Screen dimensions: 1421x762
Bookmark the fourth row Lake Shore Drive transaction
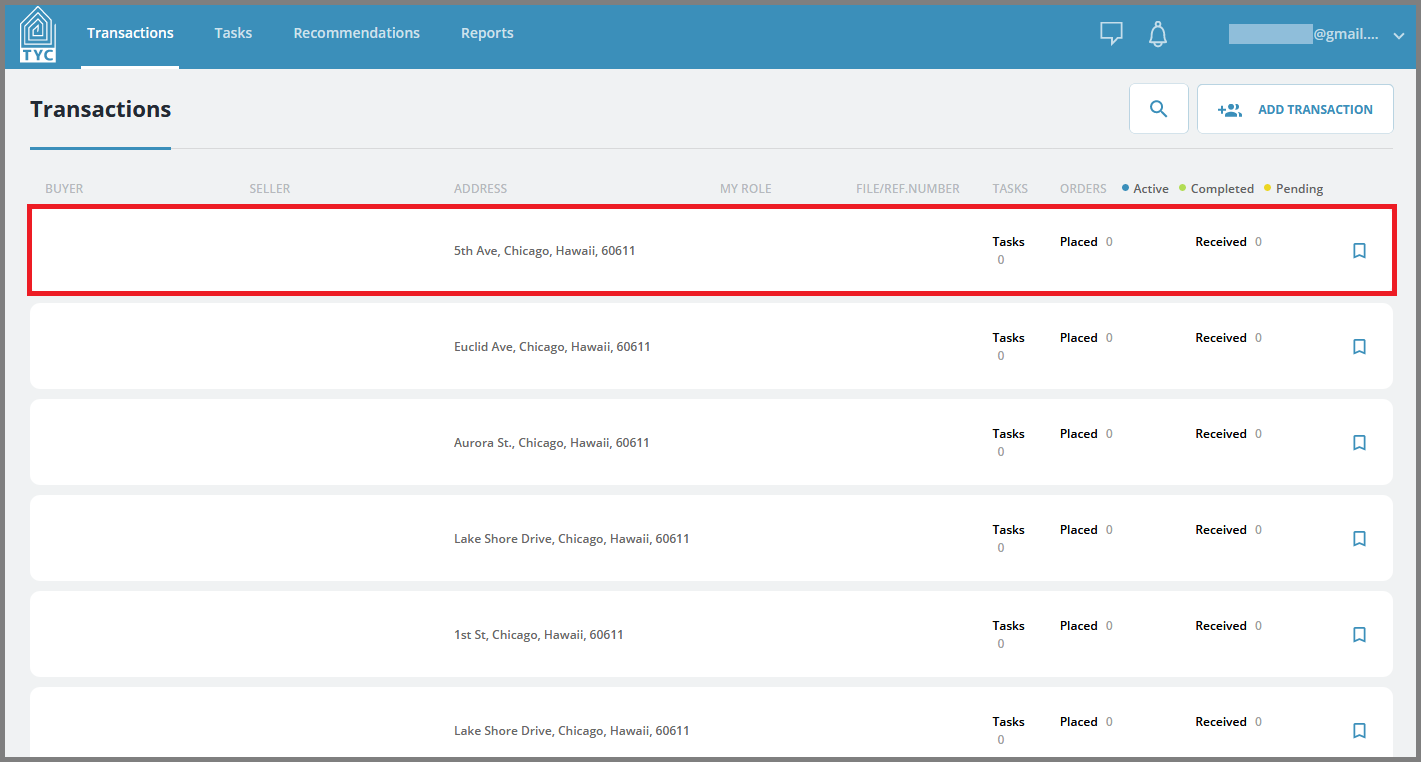1359,539
